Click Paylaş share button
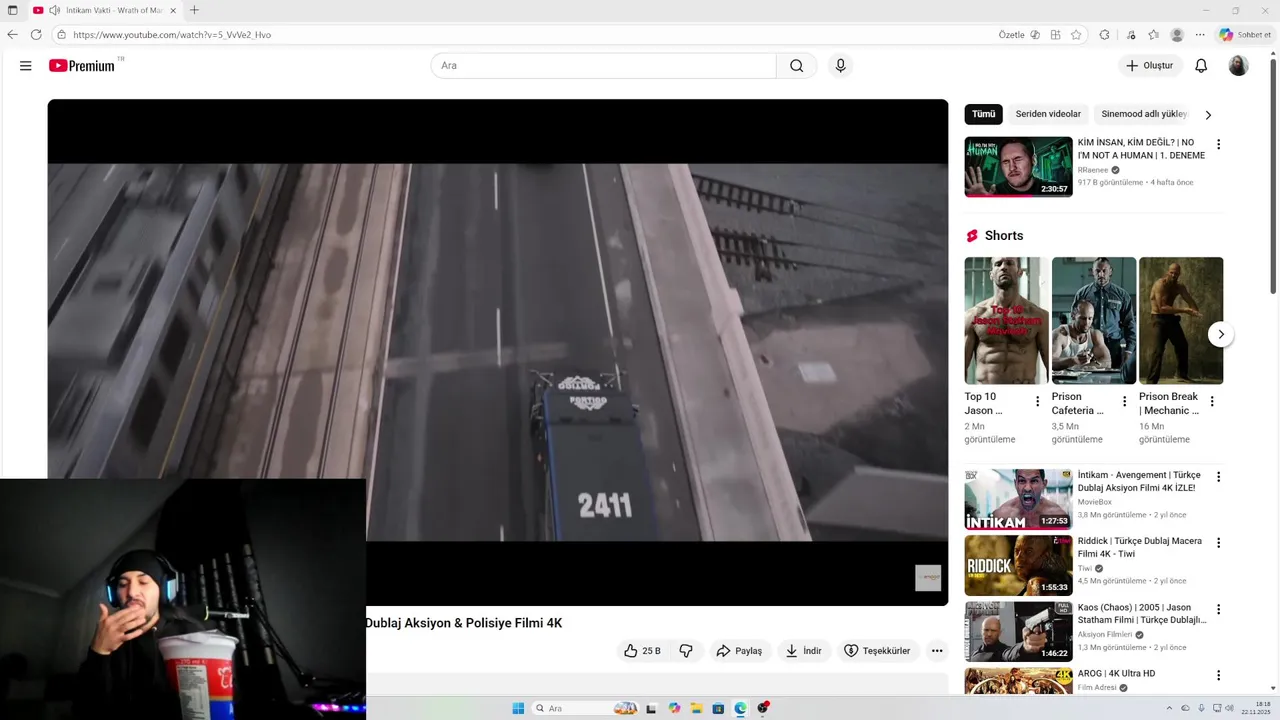The image size is (1280, 720). point(739,651)
